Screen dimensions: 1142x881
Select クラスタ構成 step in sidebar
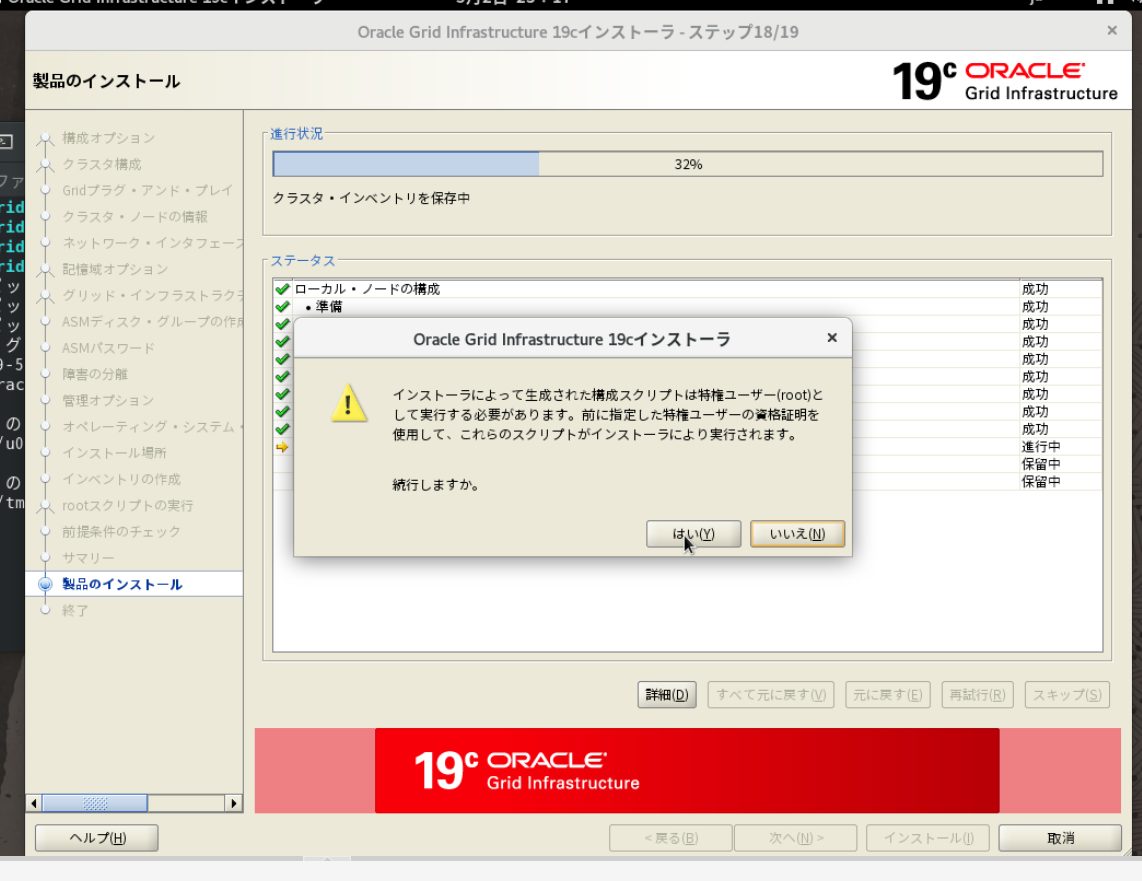point(102,164)
